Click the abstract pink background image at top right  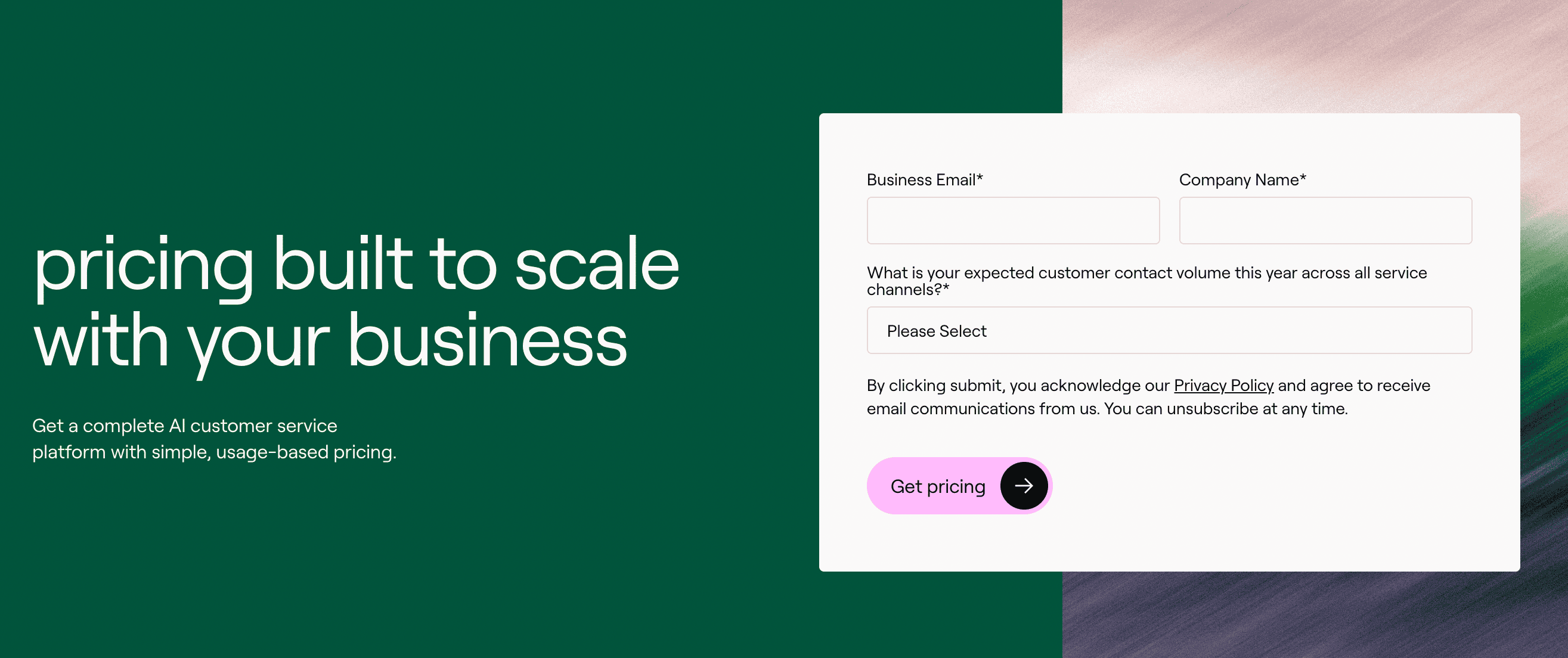click(x=1309, y=55)
